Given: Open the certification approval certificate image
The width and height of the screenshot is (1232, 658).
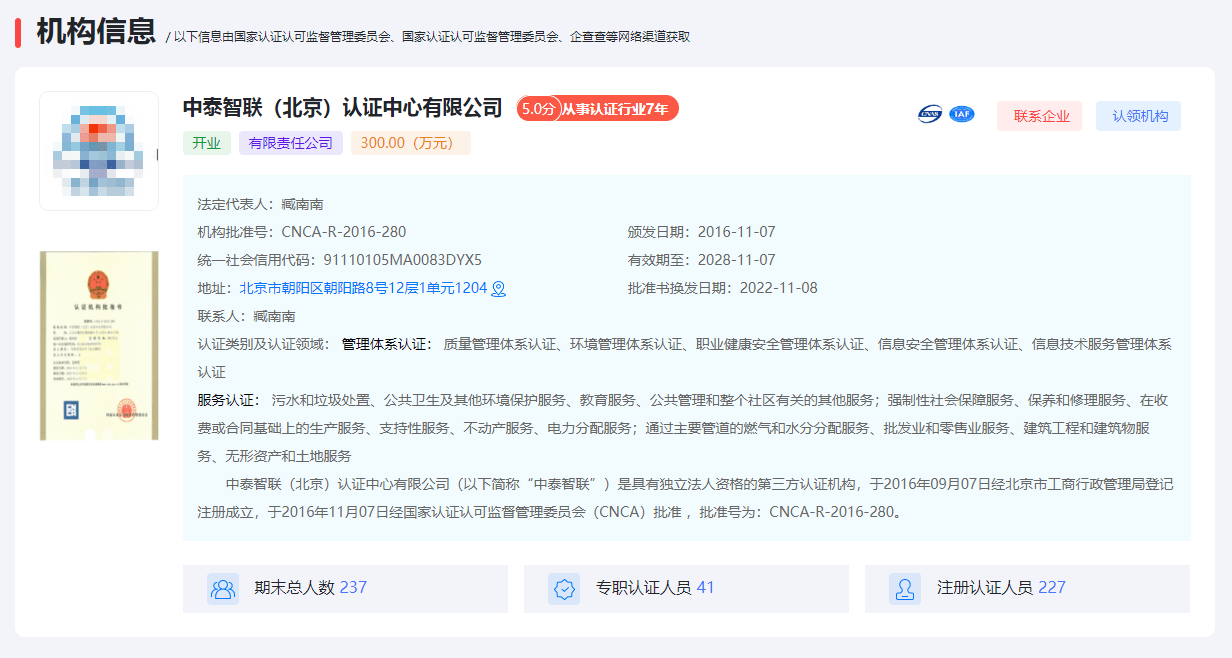Looking at the screenshot, I should (99, 346).
